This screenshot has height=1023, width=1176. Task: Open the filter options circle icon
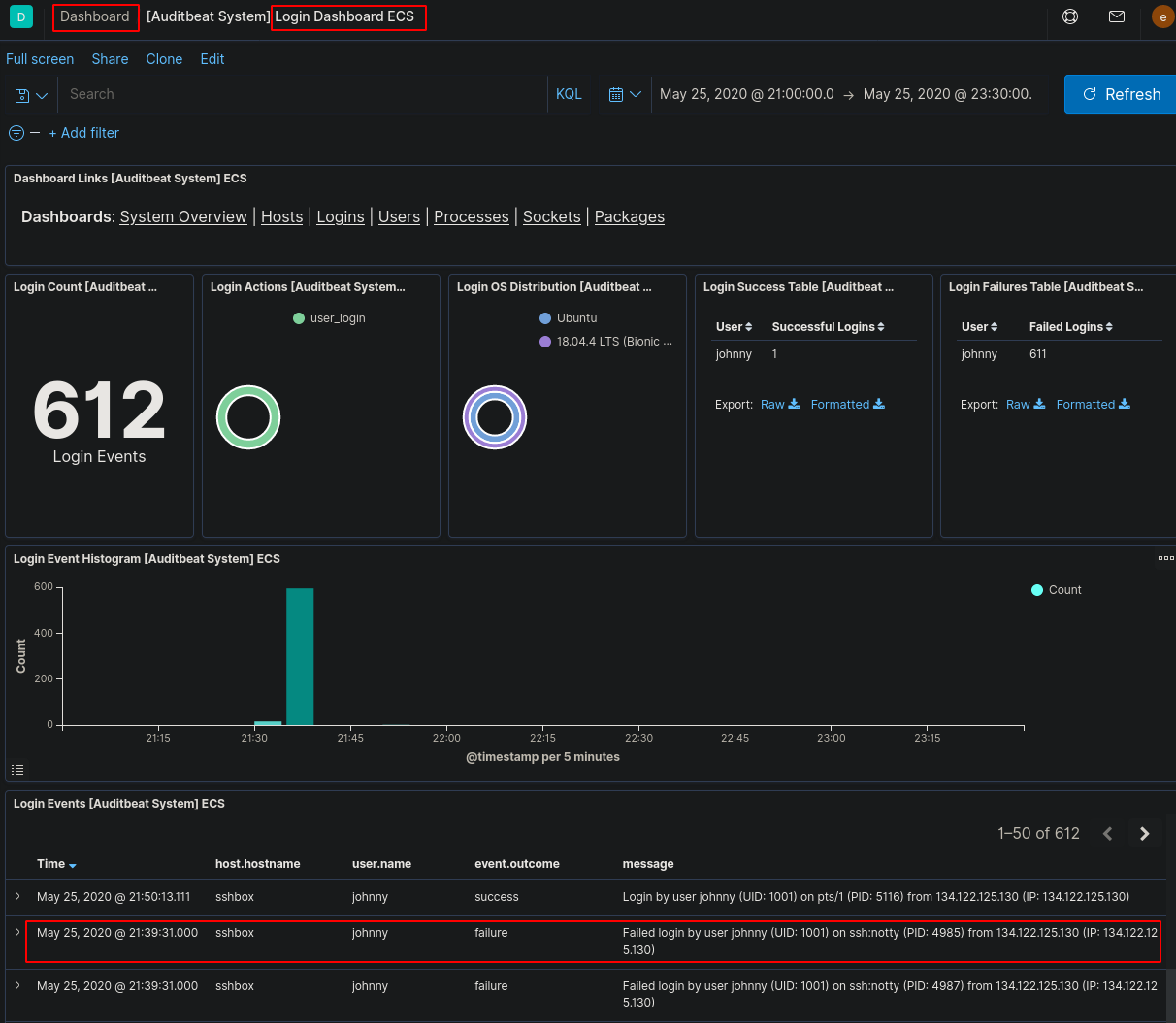tap(16, 133)
